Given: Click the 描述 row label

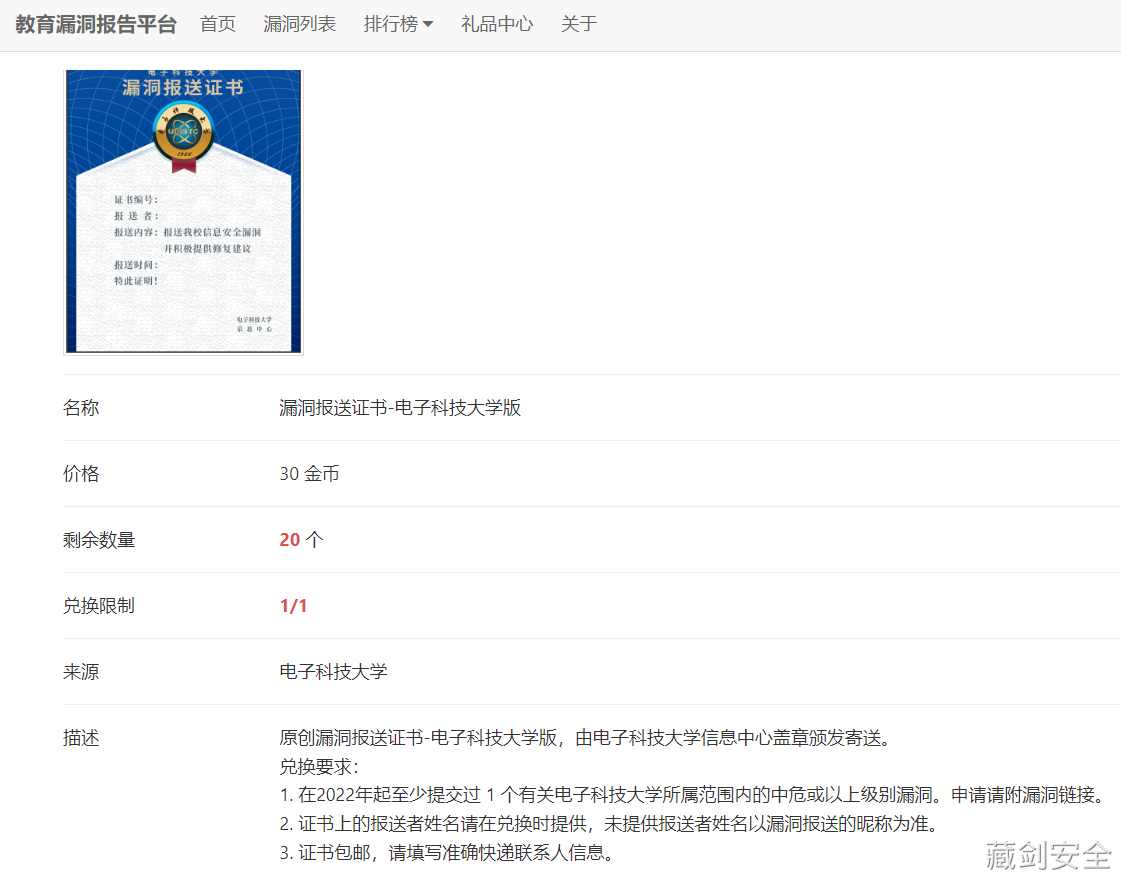Looking at the screenshot, I should click(x=81, y=738).
